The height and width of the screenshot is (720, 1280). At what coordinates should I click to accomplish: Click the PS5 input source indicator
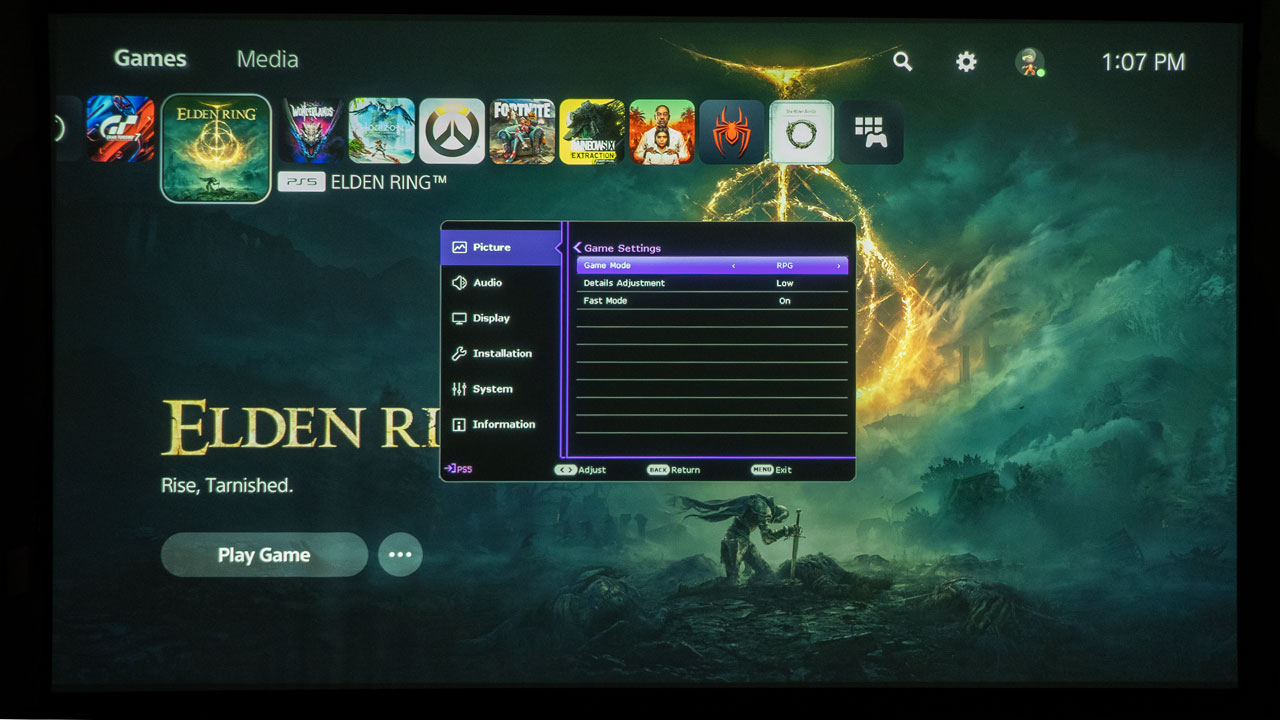[458, 469]
